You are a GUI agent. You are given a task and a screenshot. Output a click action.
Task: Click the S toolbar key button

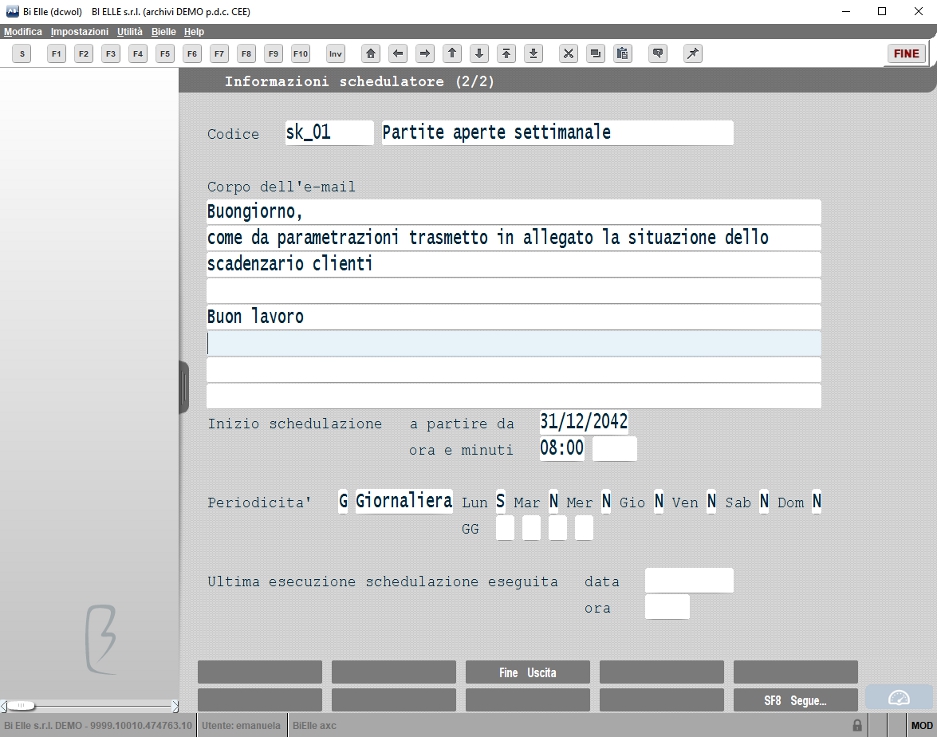coord(22,54)
